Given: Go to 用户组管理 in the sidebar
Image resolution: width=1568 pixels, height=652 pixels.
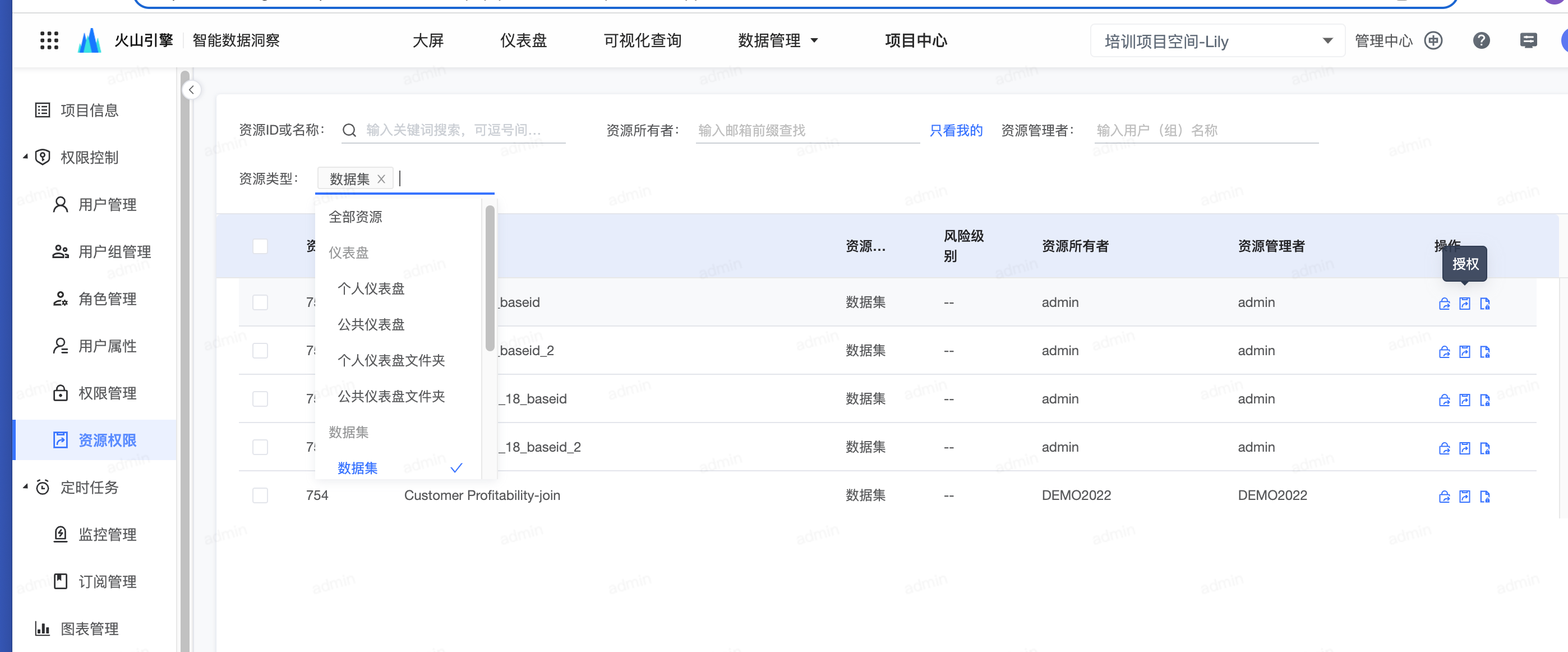Looking at the screenshot, I should coord(114,251).
